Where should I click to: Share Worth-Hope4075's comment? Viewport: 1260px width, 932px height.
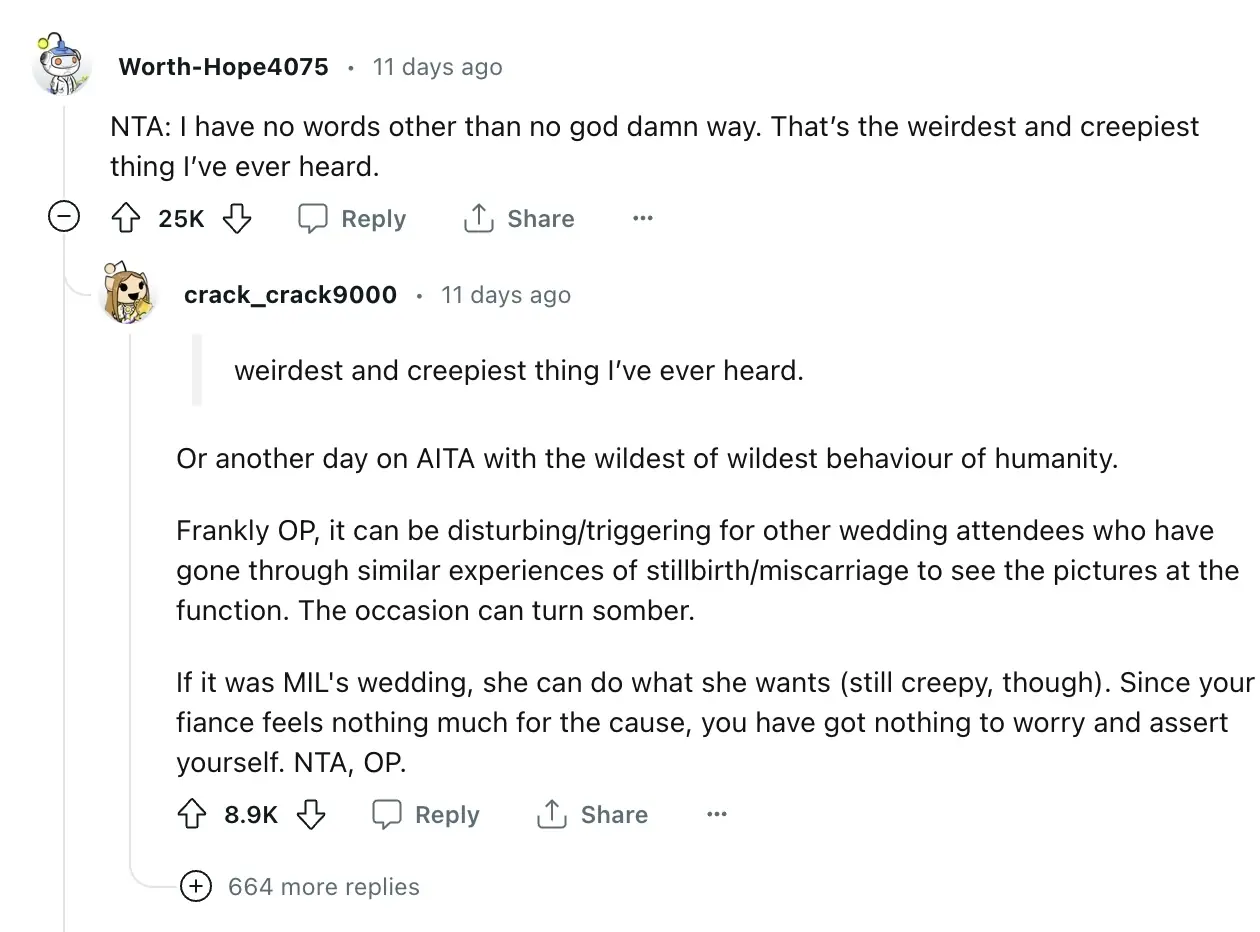(x=519, y=218)
